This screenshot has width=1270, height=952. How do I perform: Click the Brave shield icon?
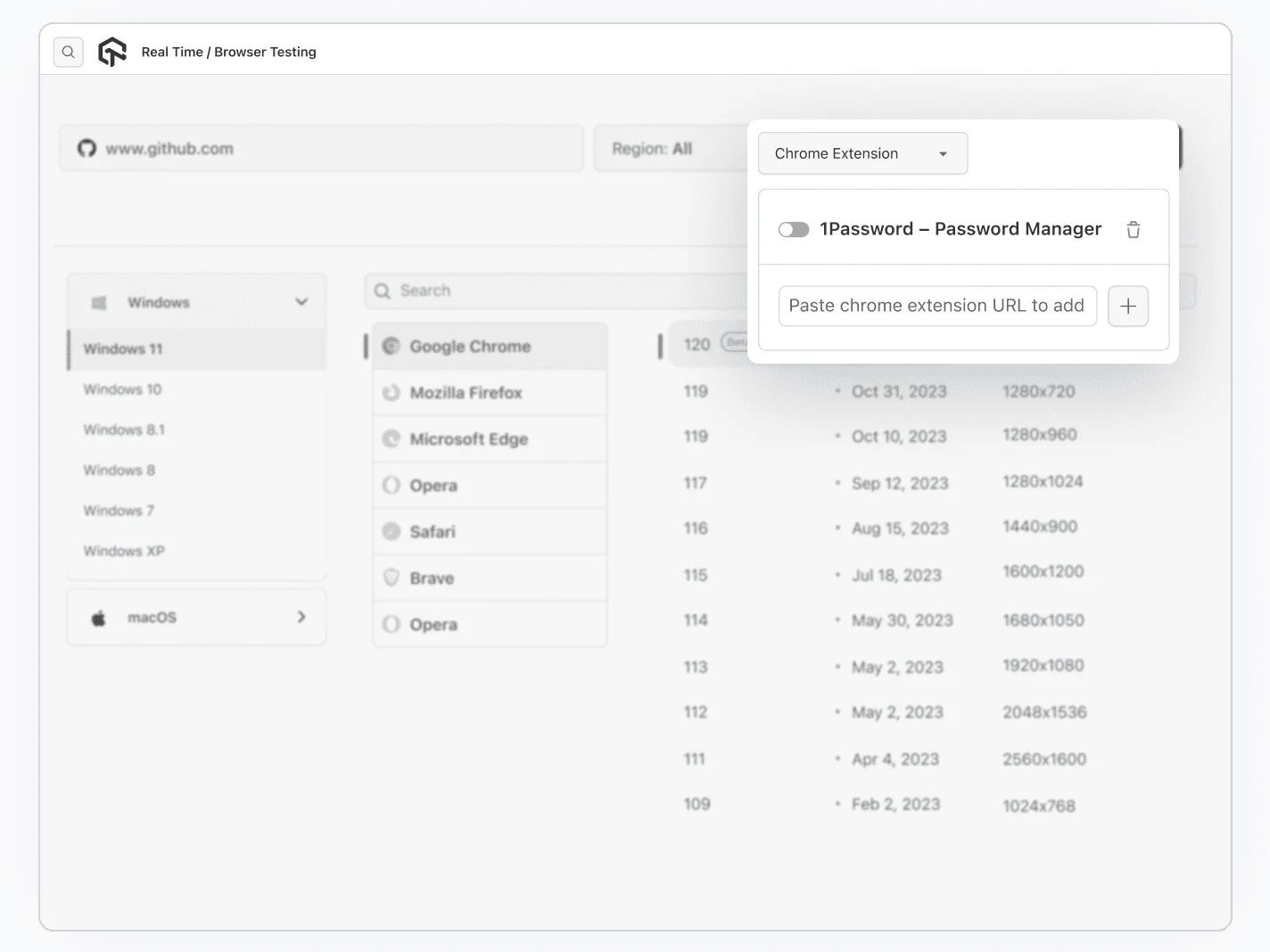coord(391,578)
